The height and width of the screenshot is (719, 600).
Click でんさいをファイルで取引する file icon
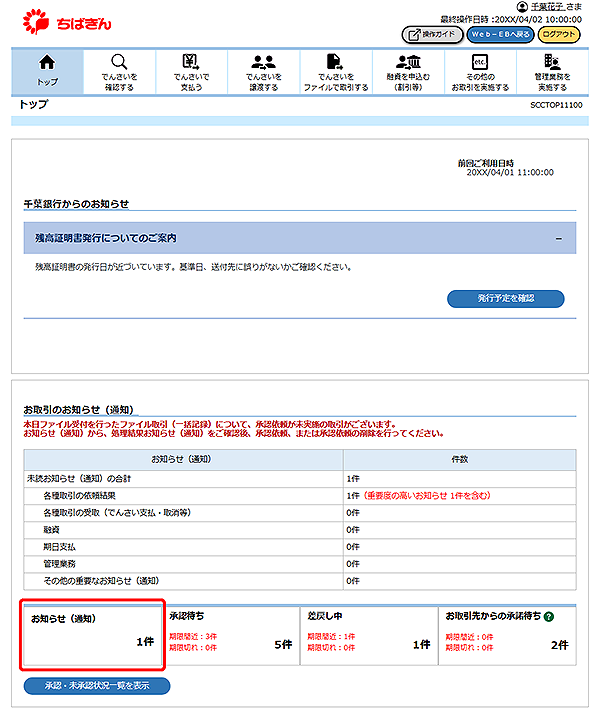335,62
